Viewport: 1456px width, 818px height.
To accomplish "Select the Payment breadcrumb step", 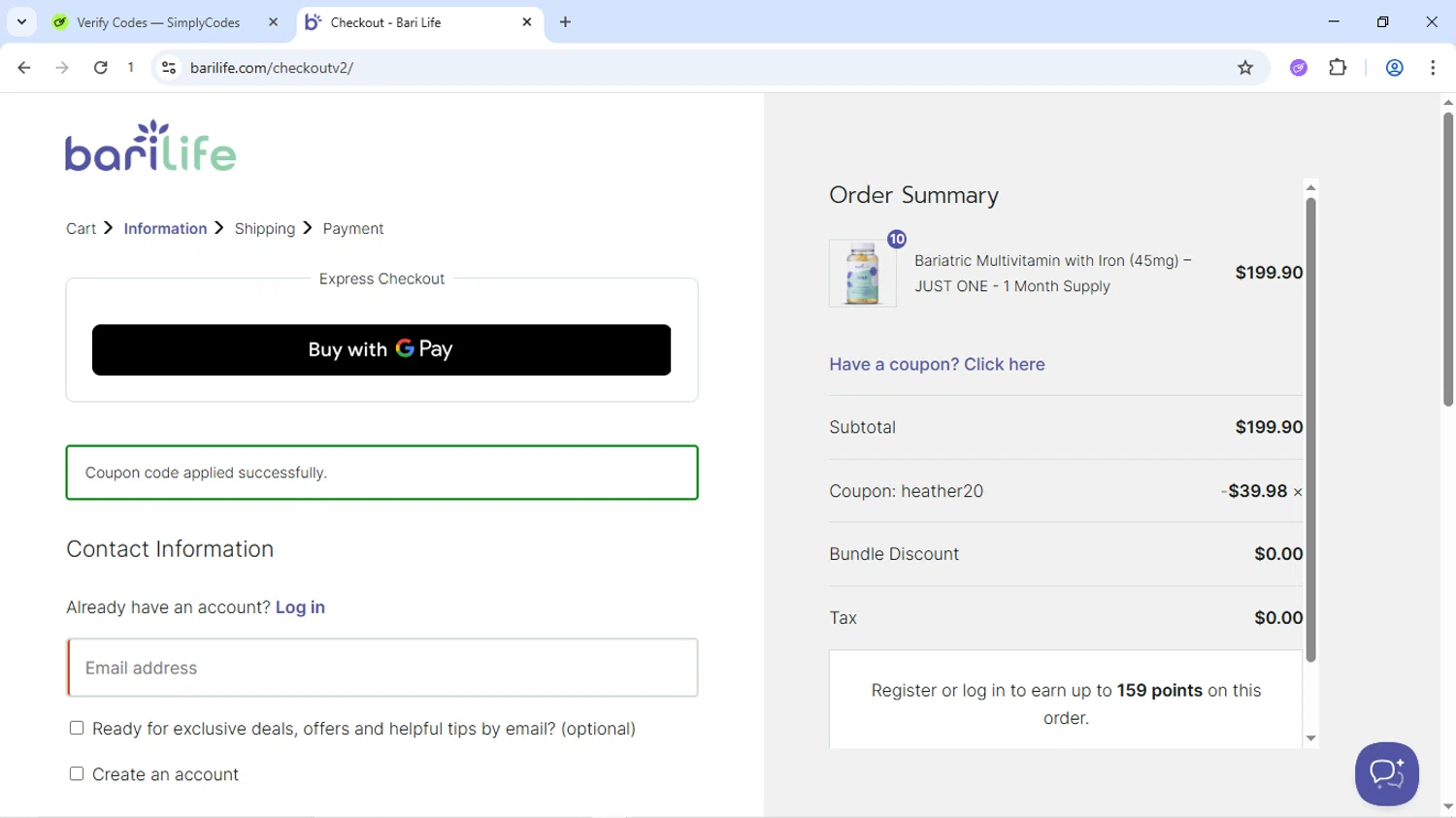I will point(353,229).
